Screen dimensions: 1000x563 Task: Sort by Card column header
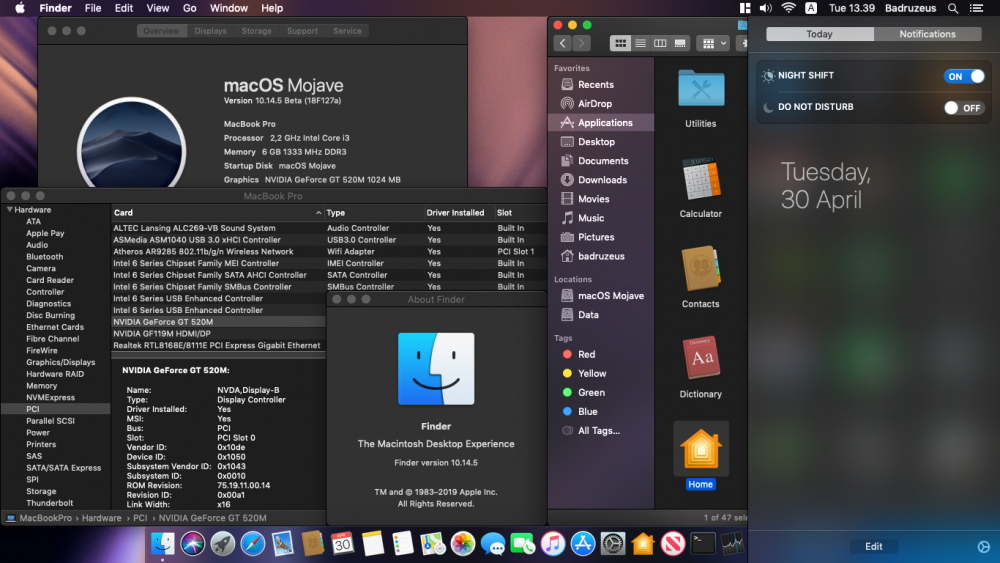(x=217, y=213)
